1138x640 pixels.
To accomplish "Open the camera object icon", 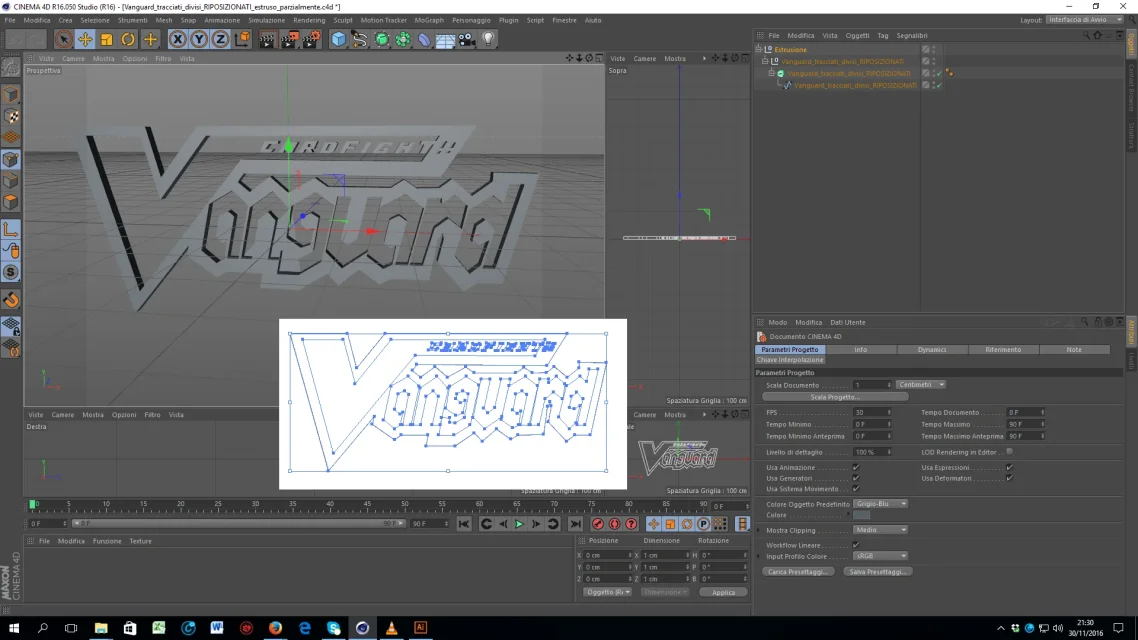I will (467, 39).
